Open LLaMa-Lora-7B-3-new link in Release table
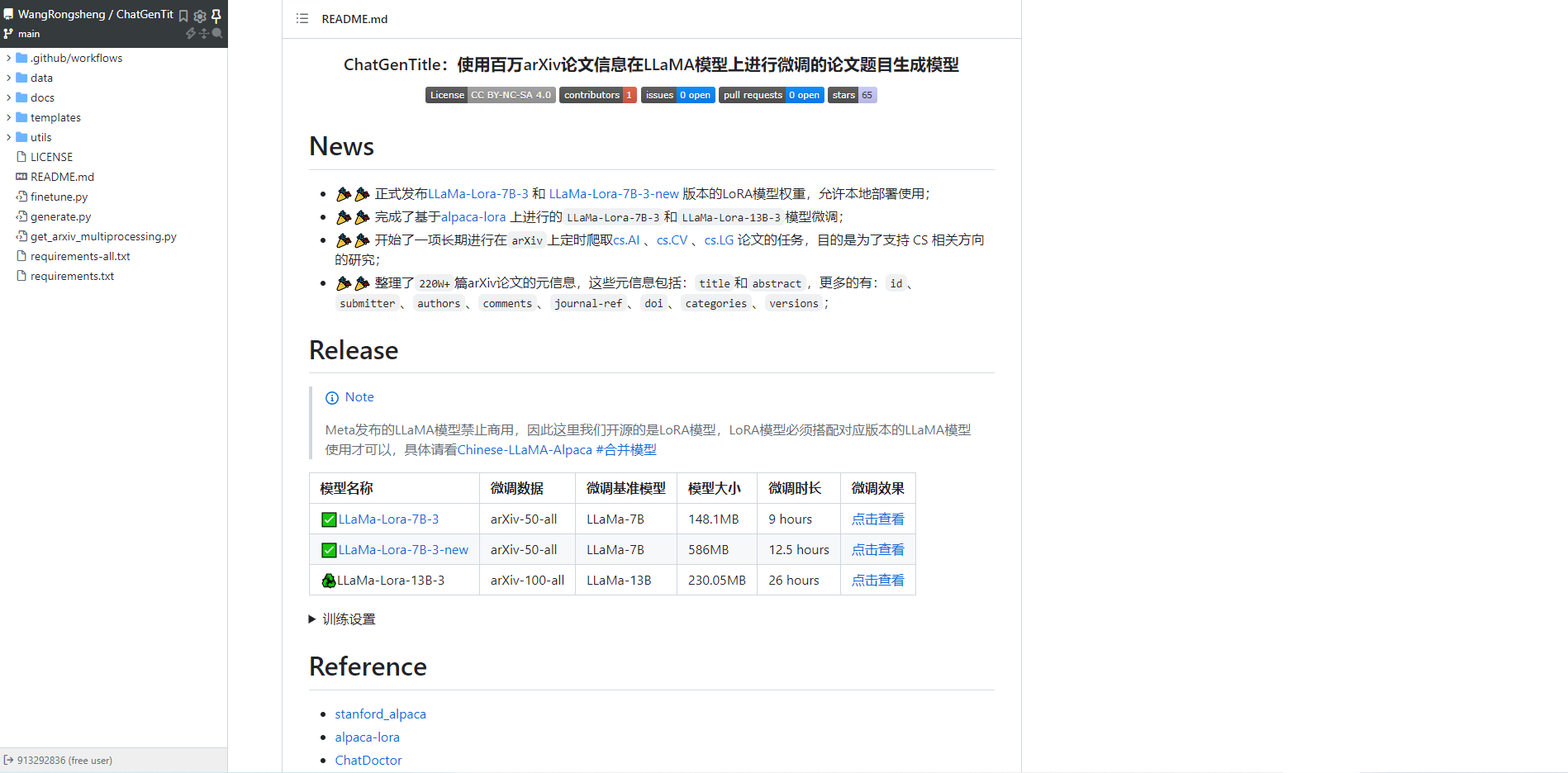The image size is (1568, 773). 403,550
